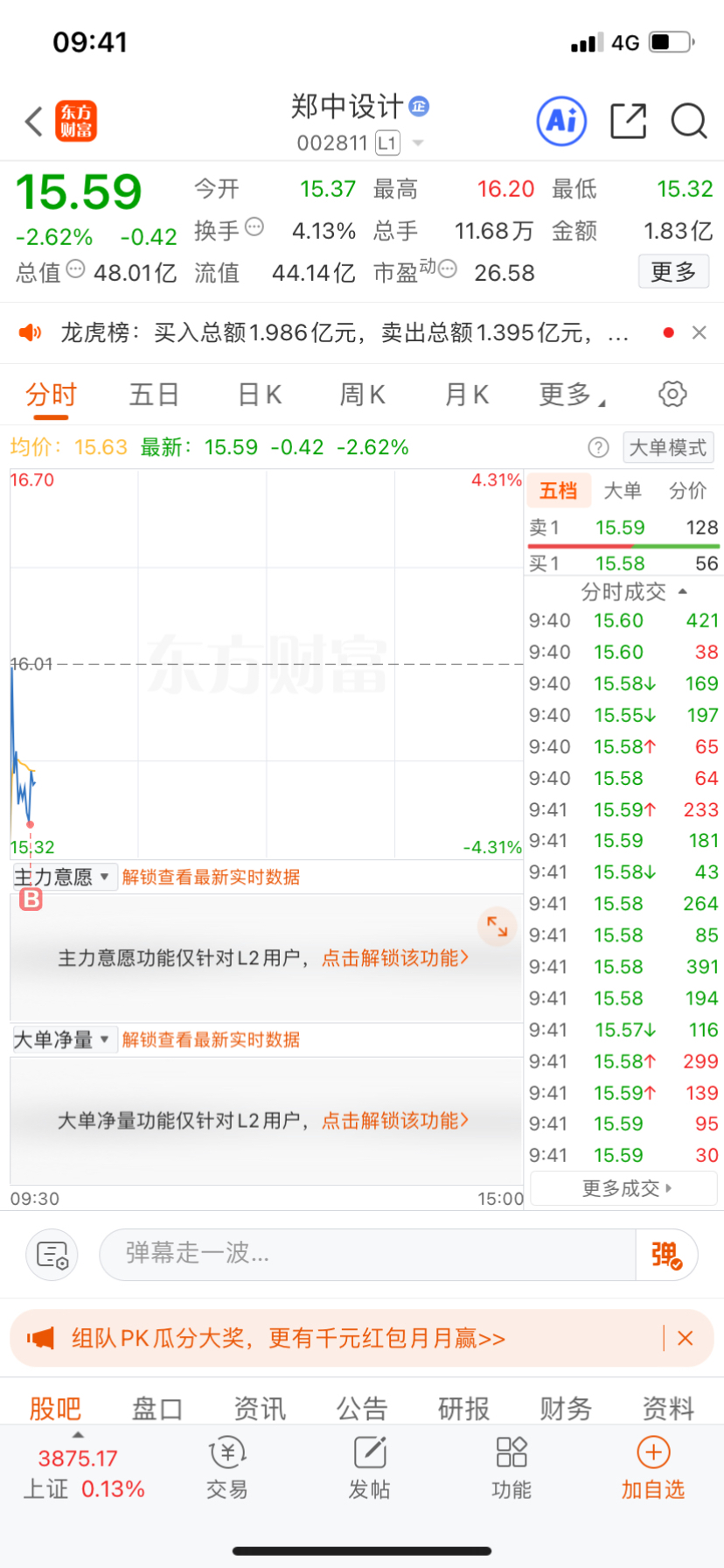Open the 研报 tab
This screenshot has height=1568, width=724.
coord(464,1408)
